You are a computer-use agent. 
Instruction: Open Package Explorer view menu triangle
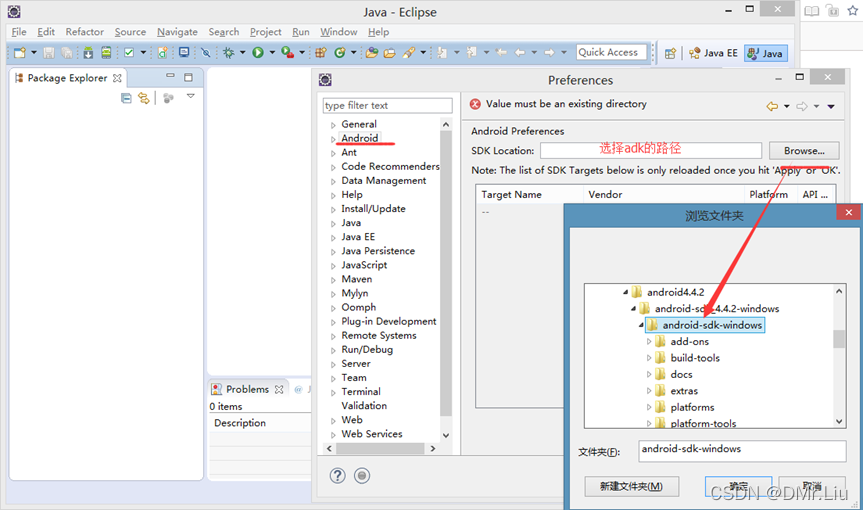point(190,96)
